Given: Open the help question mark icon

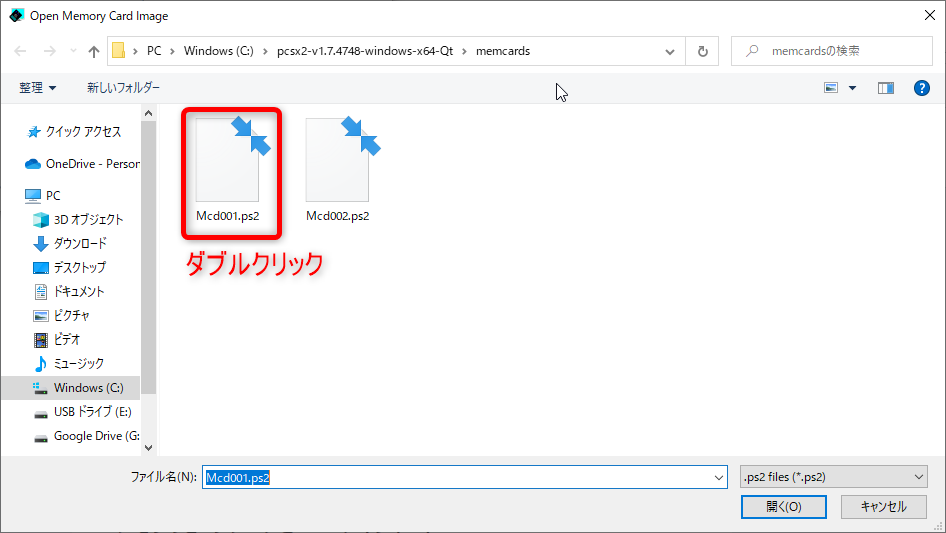Looking at the screenshot, I should tap(921, 88).
